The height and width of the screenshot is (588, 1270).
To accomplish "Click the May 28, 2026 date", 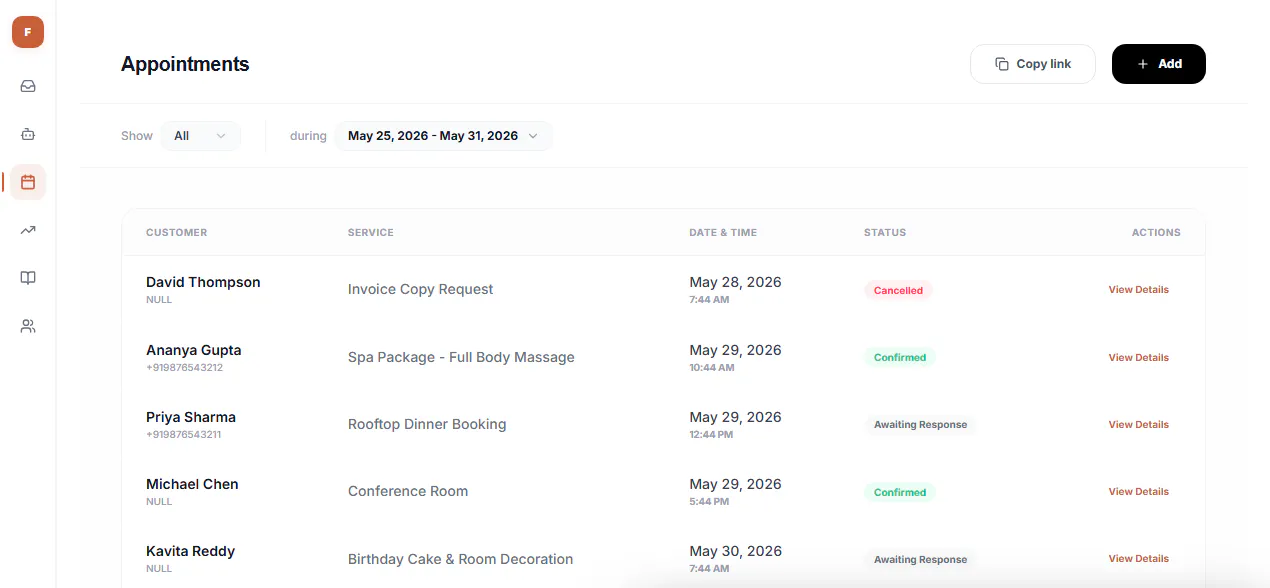I will 735,283.
